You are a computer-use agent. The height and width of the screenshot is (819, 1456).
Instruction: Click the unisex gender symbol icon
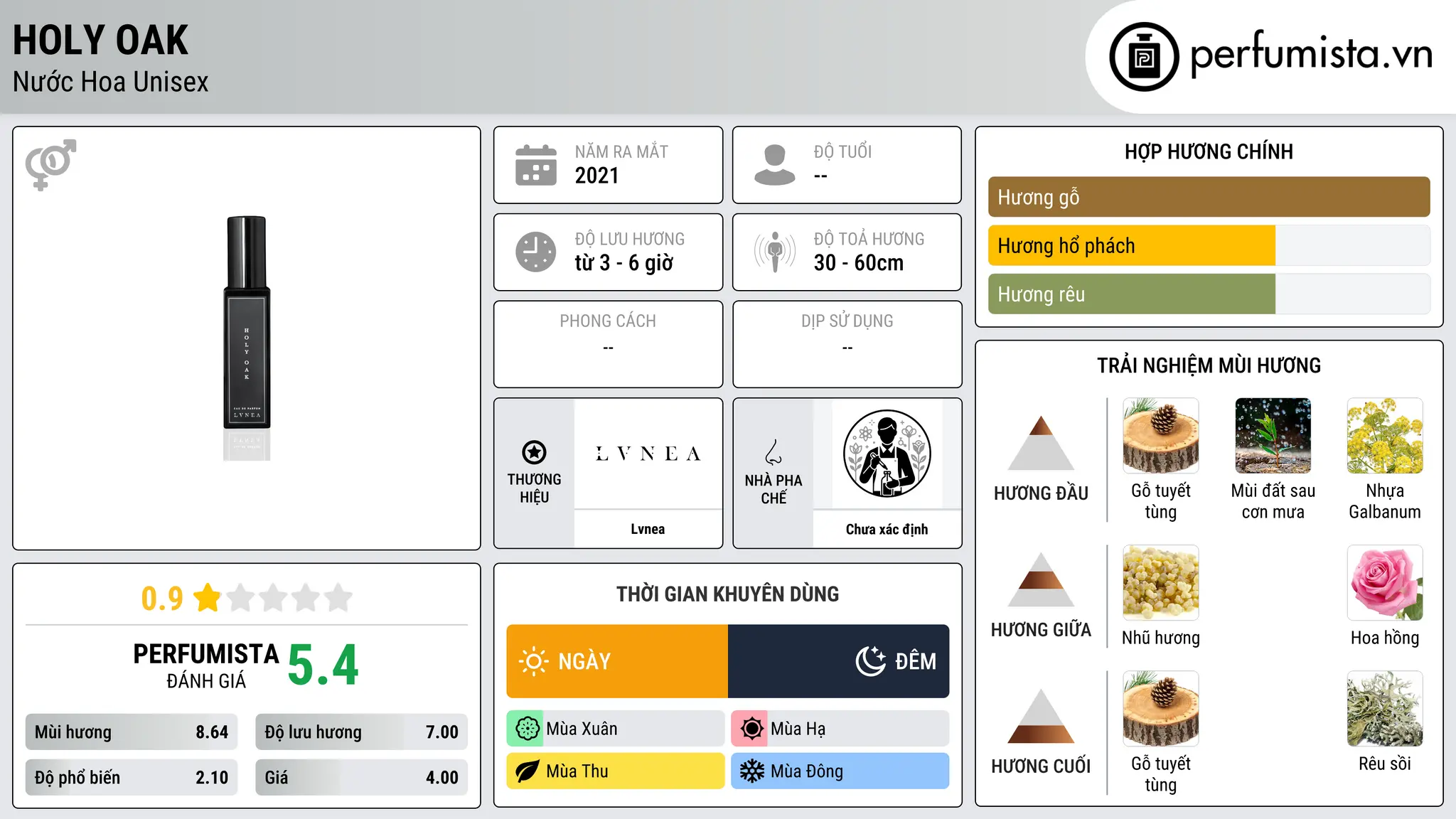click(50, 164)
